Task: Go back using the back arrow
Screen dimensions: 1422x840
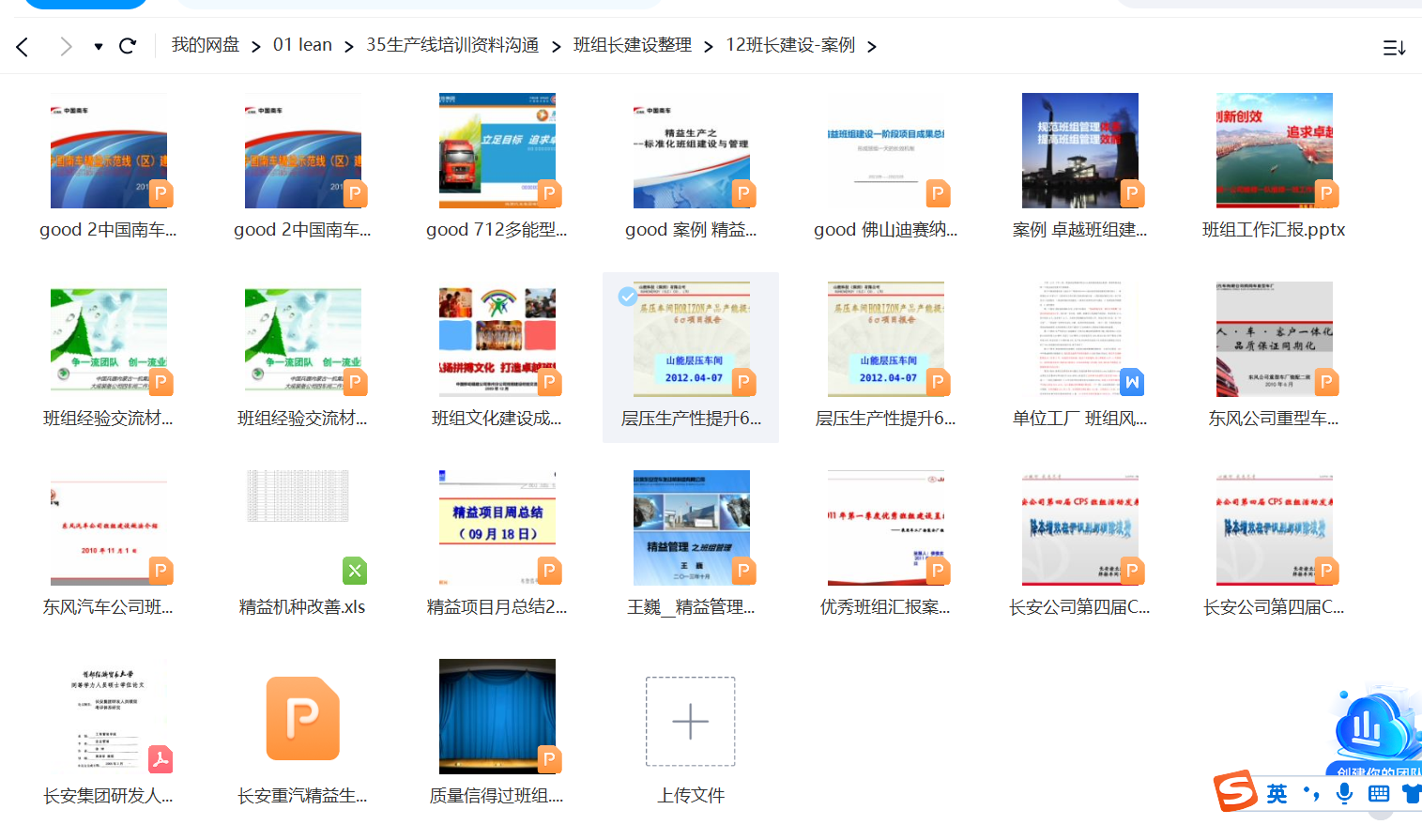Action: (x=23, y=46)
